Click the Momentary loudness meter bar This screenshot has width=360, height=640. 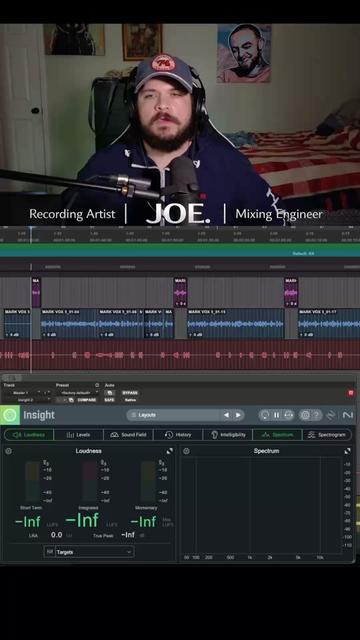(x=148, y=482)
